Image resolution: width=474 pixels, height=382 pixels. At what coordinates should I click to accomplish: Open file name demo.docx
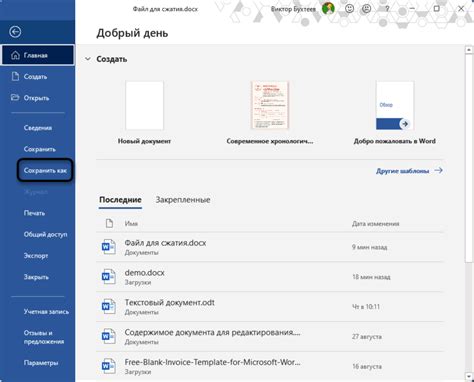(x=144, y=273)
